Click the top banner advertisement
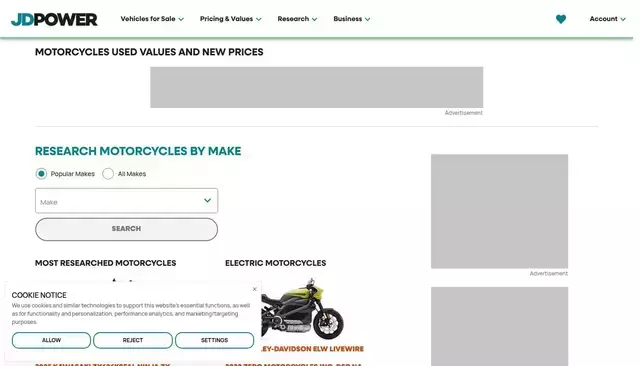 pos(317,87)
